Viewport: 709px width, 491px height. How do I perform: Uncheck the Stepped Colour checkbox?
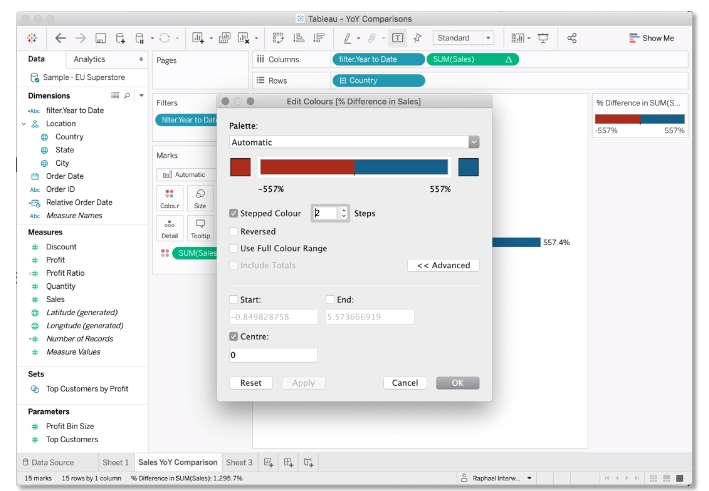(233, 213)
